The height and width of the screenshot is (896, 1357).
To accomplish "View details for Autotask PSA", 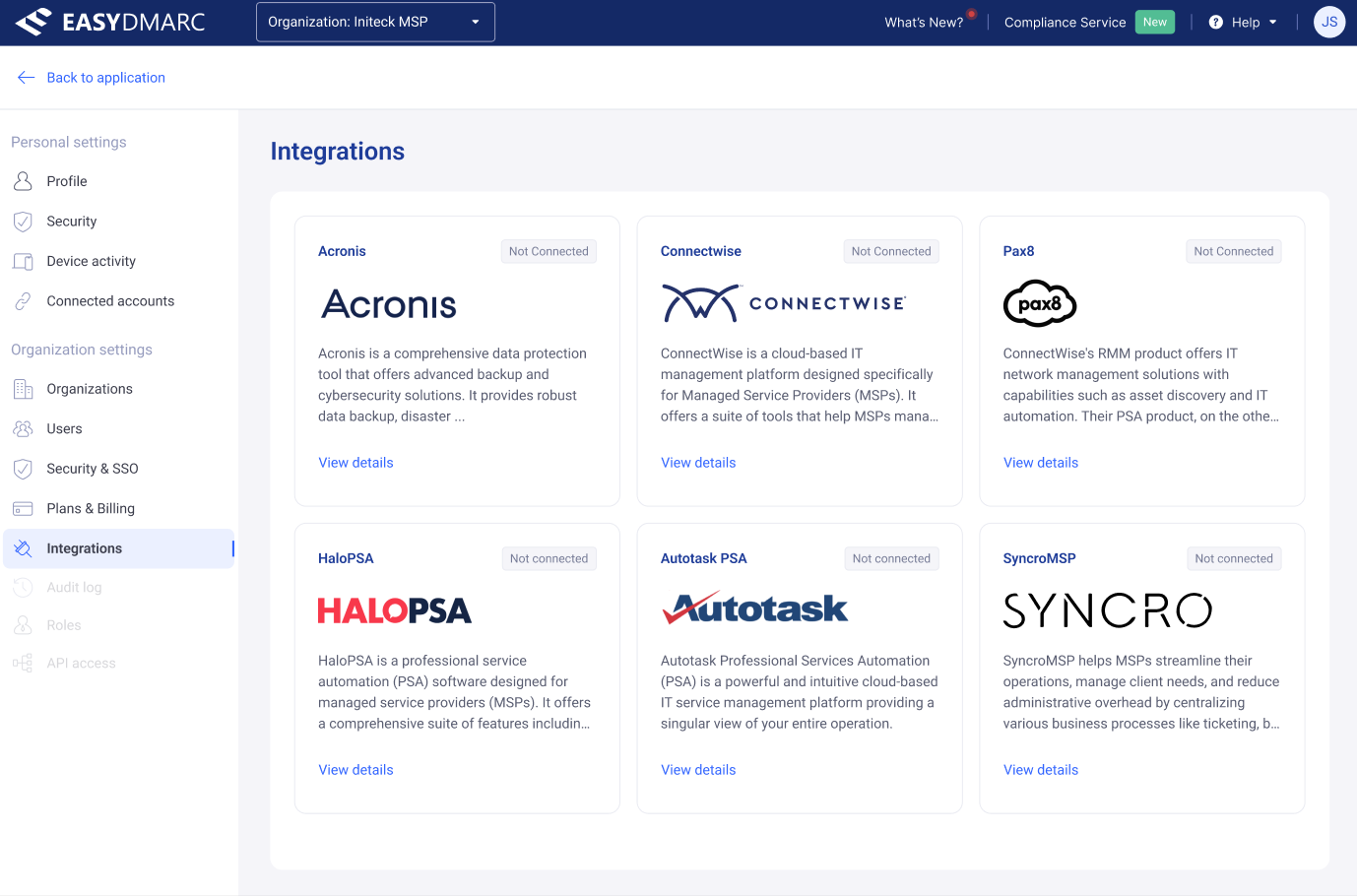I will pyautogui.click(x=698, y=770).
